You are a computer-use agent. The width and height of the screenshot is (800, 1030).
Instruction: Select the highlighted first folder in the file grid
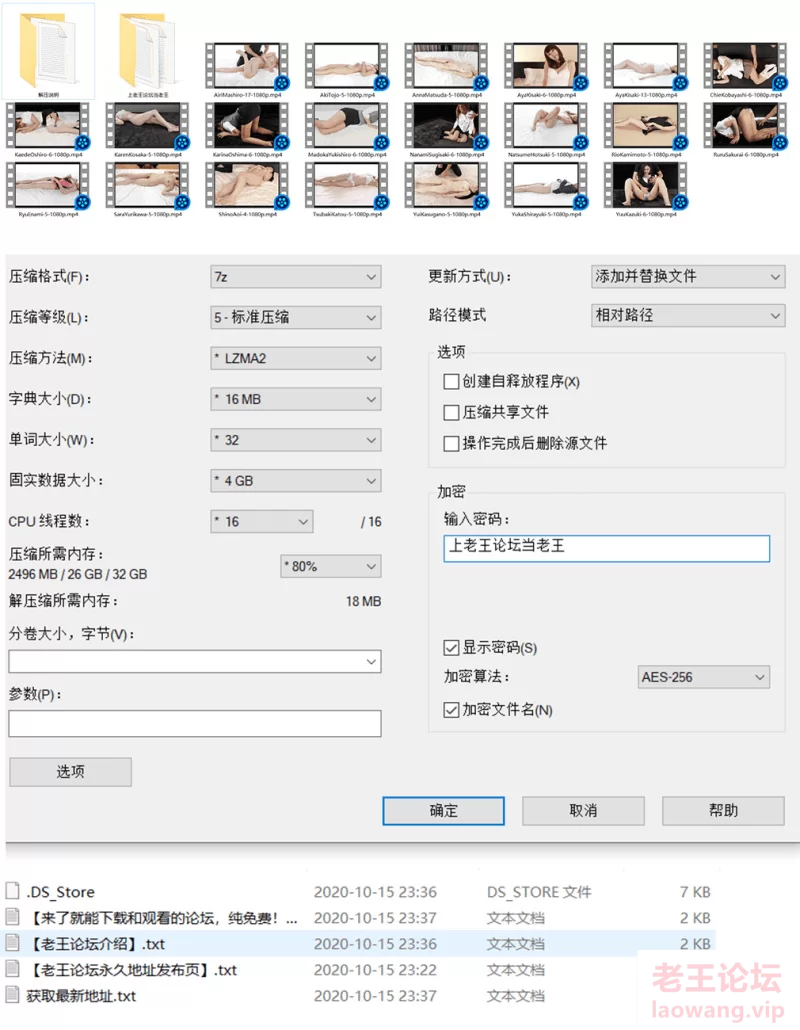pyautogui.click(x=48, y=51)
